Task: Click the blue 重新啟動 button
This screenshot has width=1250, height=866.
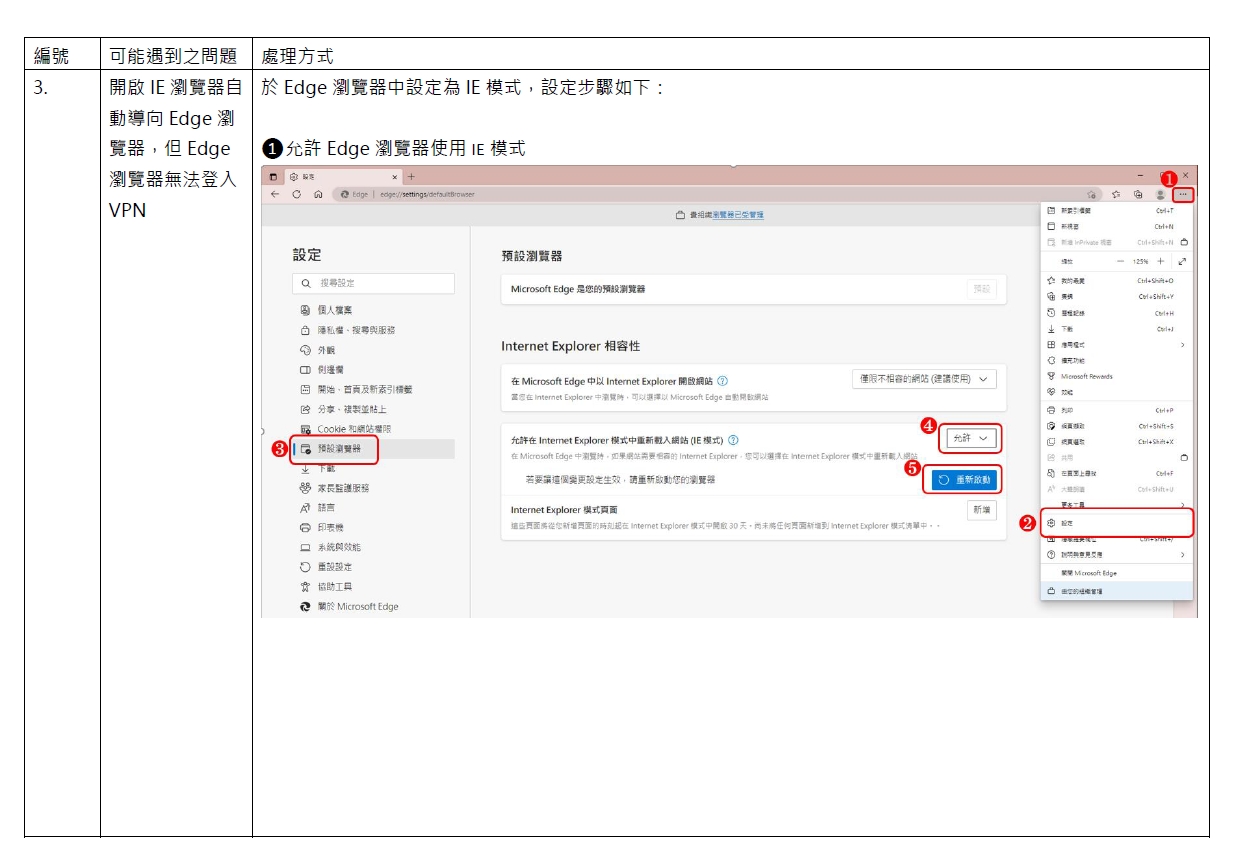Action: point(964,480)
